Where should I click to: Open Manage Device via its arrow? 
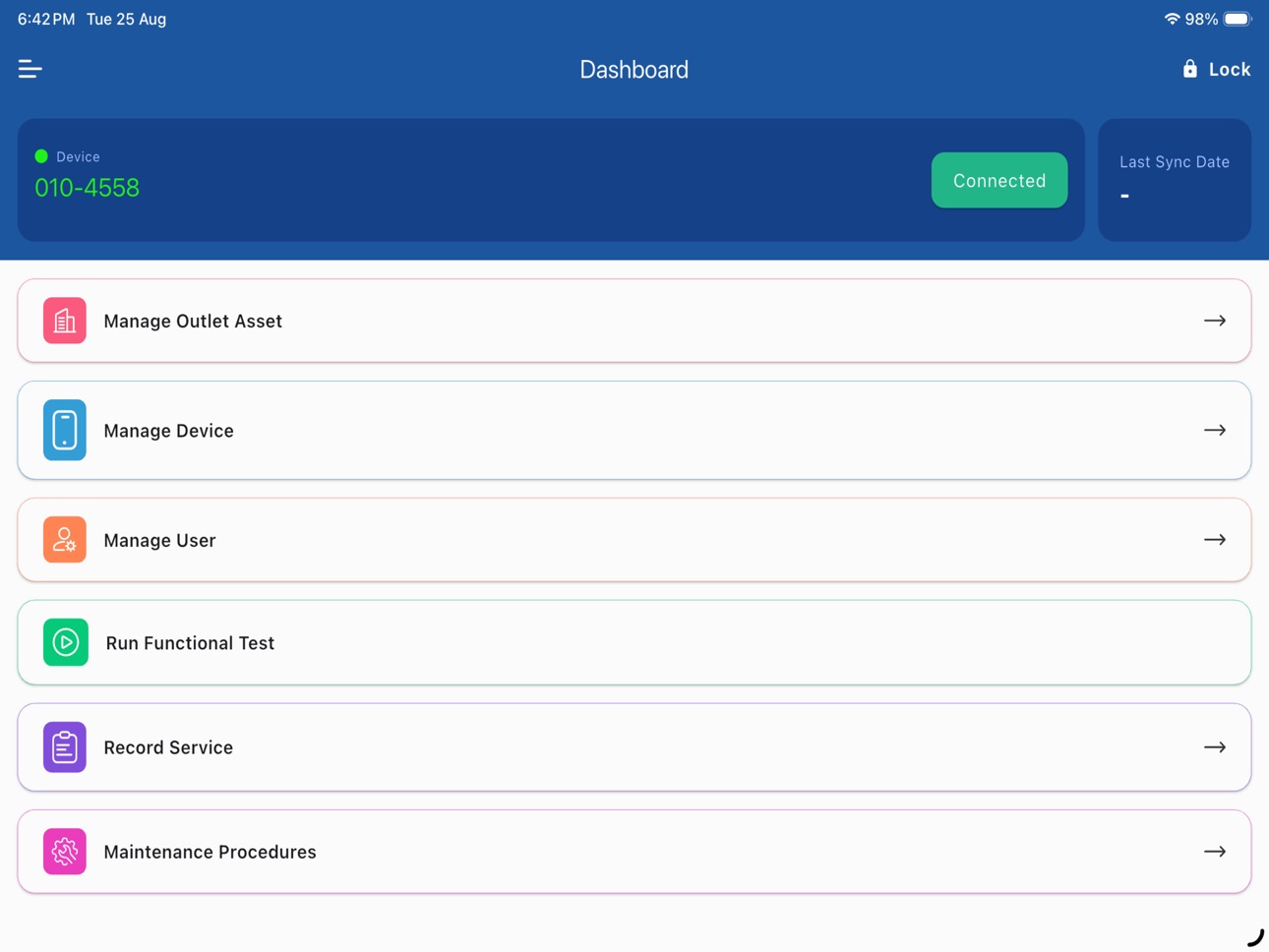click(x=1215, y=430)
